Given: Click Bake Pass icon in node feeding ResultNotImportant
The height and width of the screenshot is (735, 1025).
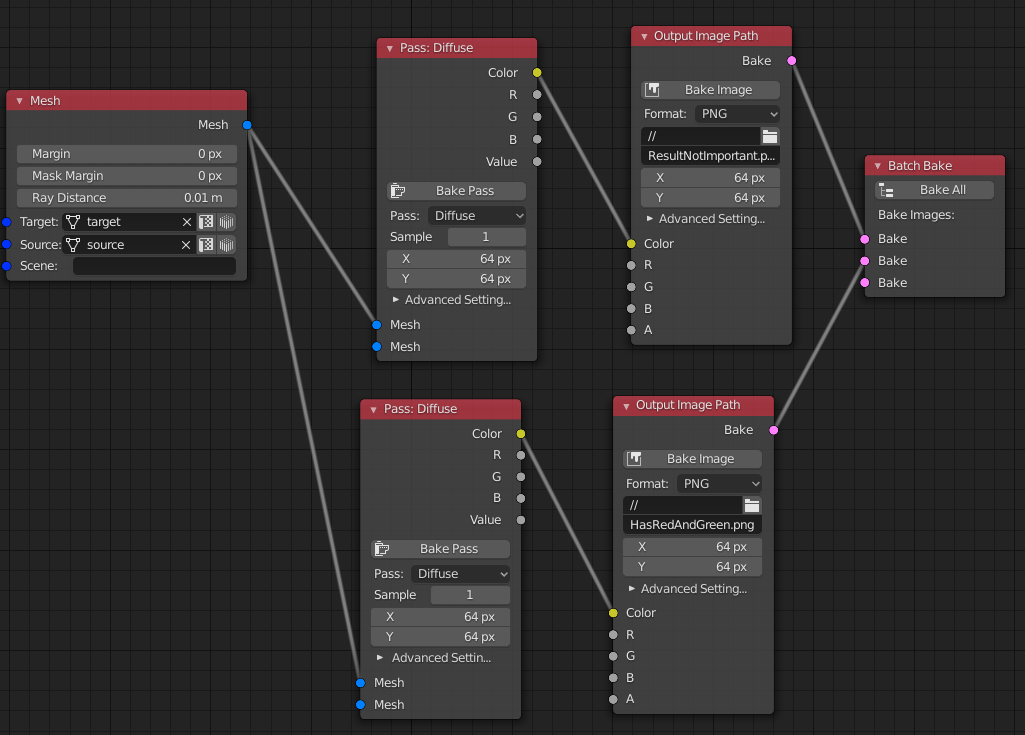Looking at the screenshot, I should coord(397,191).
